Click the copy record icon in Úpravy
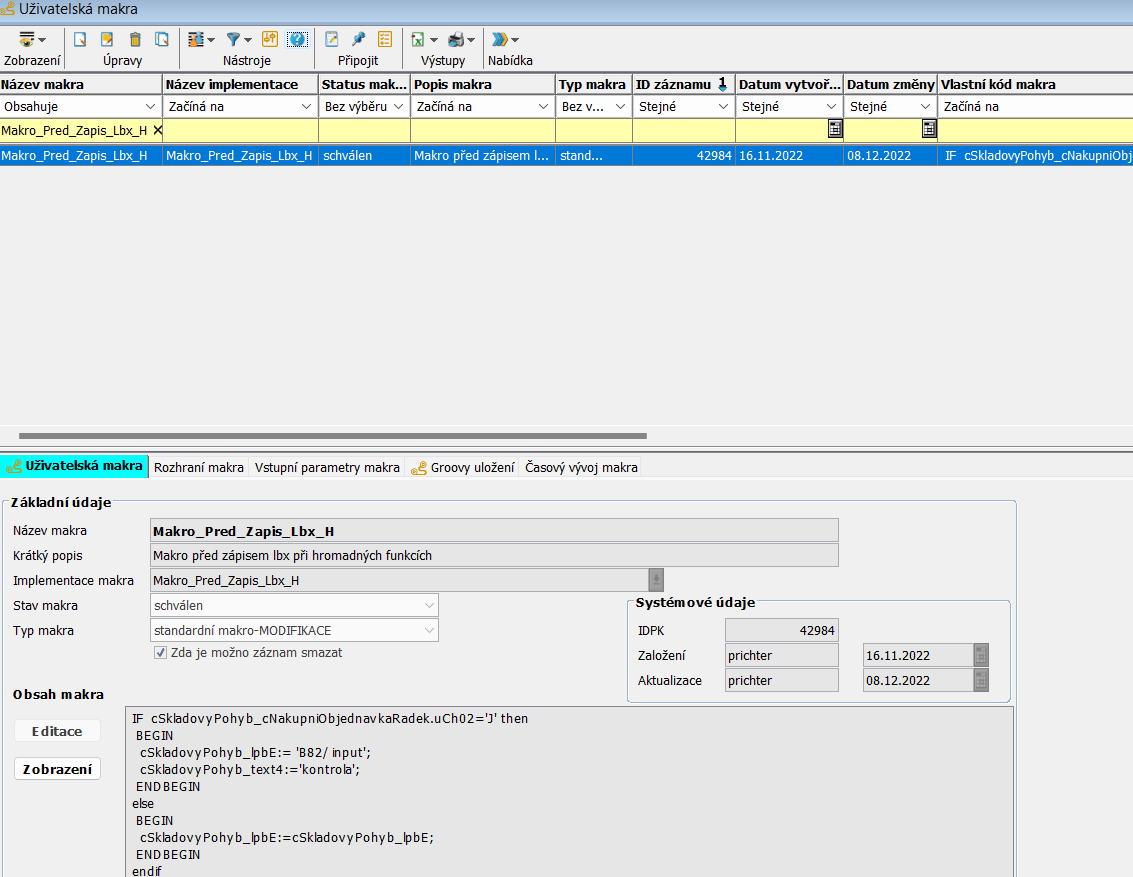The width and height of the screenshot is (1133, 877). (162, 40)
